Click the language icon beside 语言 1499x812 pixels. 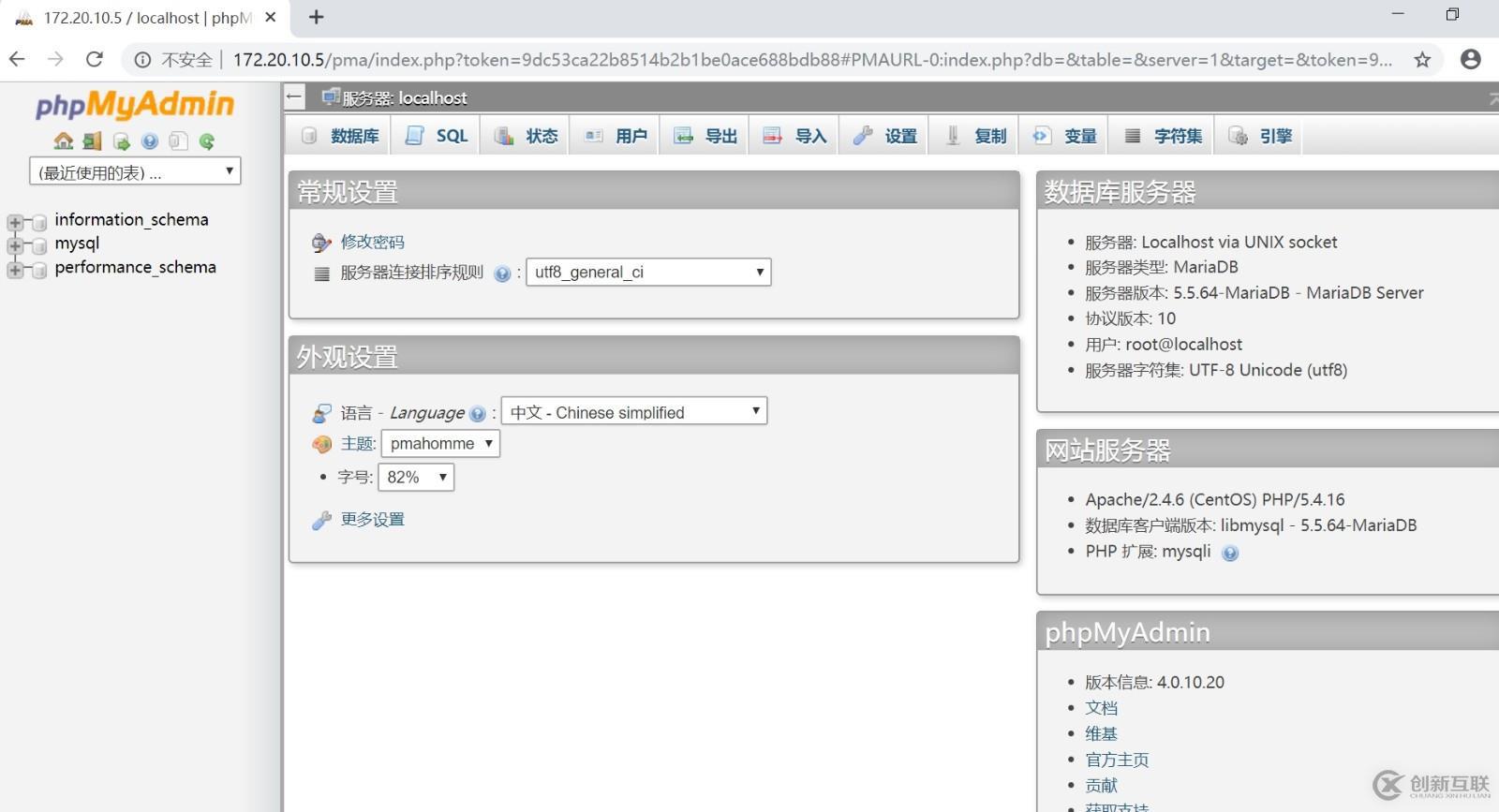(321, 413)
